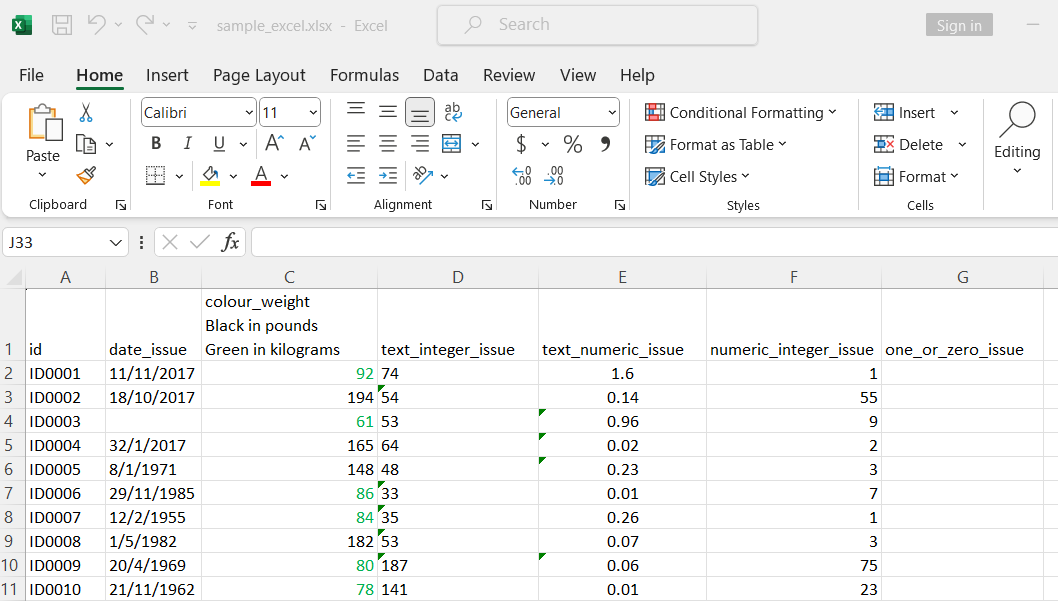Switch to the Formulas ribbon tab
This screenshot has height=601, width=1058.
364,75
